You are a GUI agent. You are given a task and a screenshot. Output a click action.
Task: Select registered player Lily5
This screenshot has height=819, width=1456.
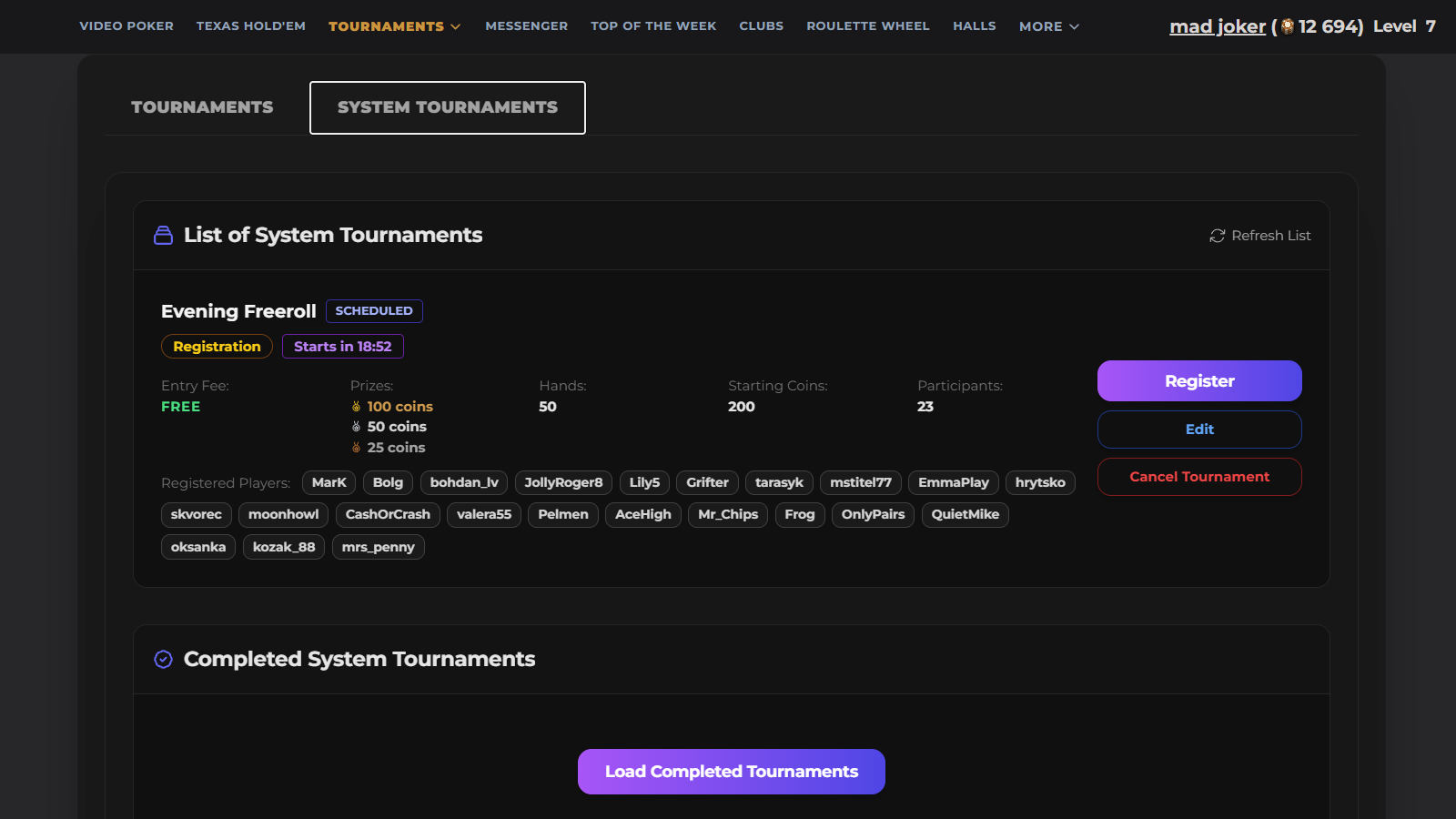[644, 482]
